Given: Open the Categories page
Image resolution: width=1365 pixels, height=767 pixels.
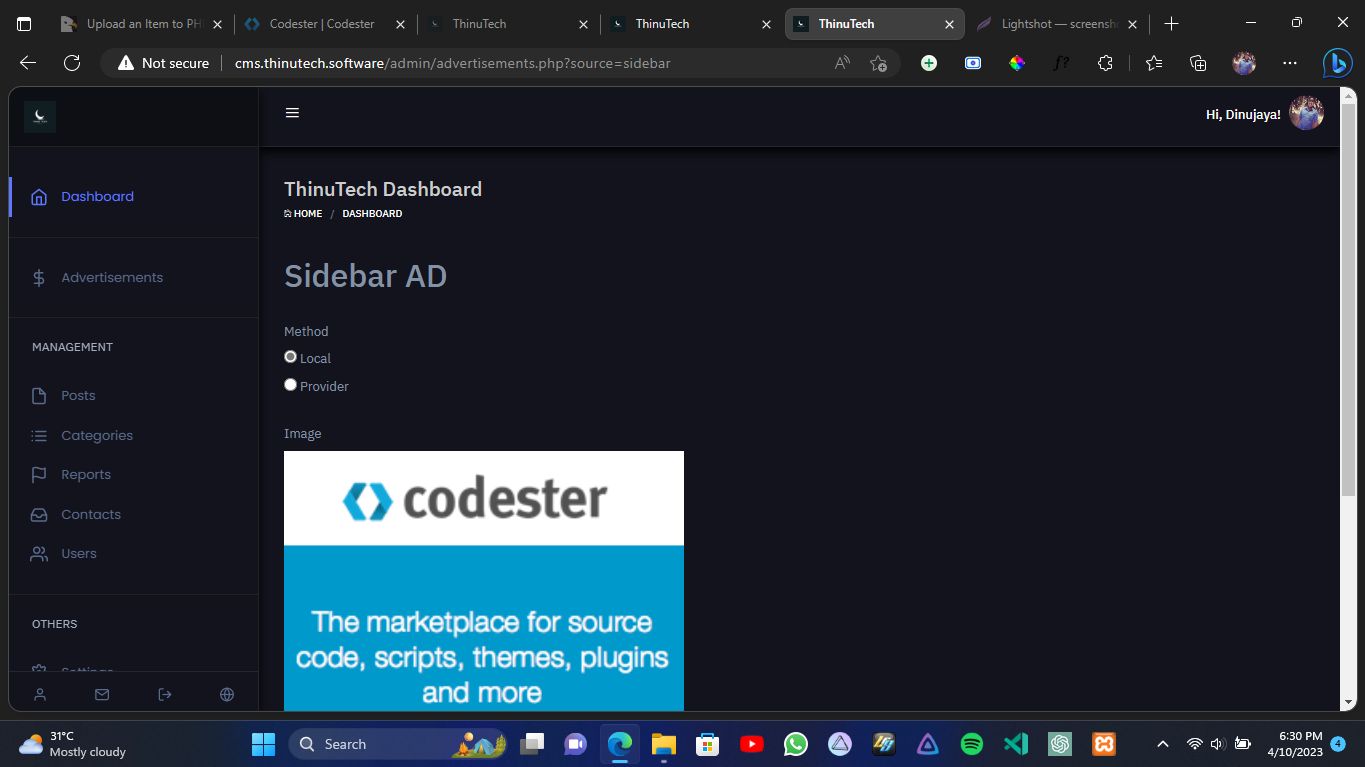Looking at the screenshot, I should (x=97, y=435).
